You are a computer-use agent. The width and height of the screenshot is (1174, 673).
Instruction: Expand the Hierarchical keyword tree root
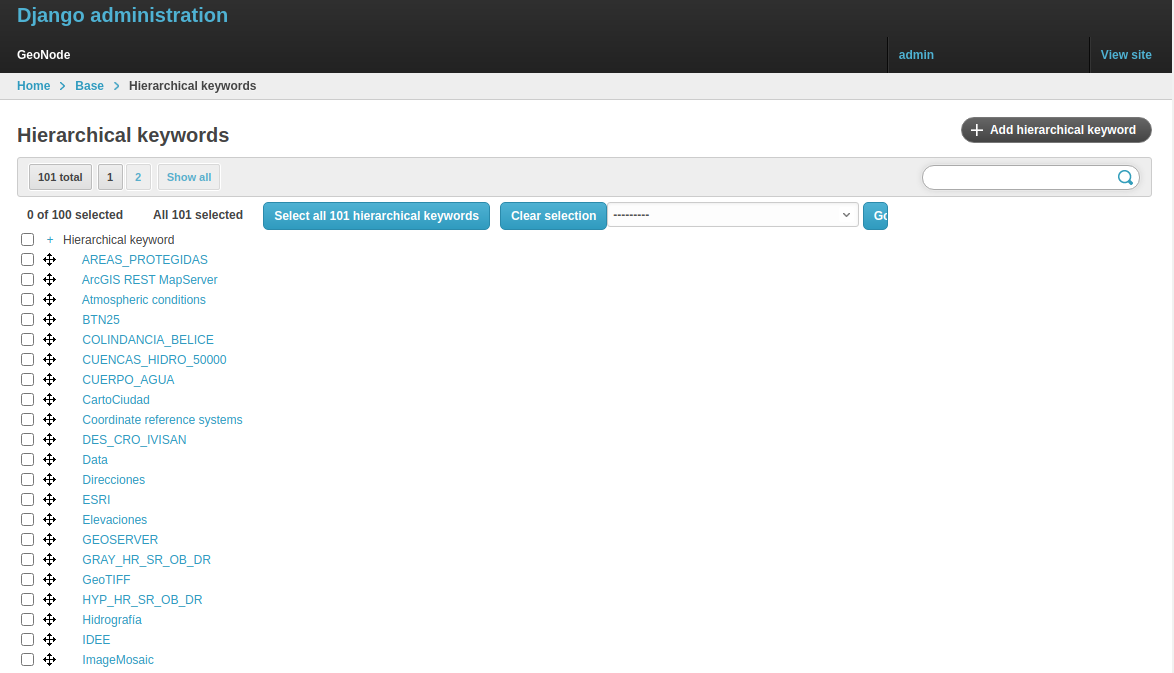click(49, 239)
